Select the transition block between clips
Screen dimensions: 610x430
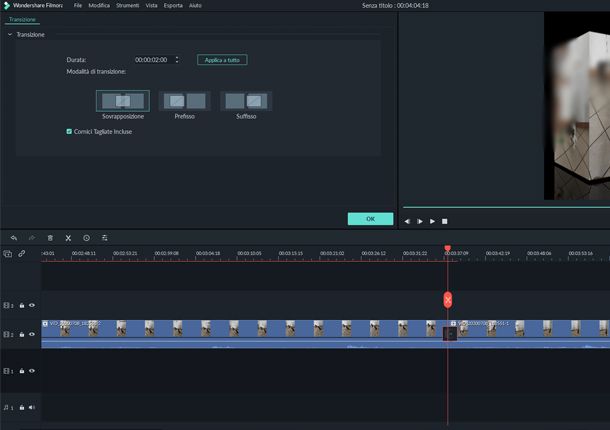pyautogui.click(x=450, y=334)
